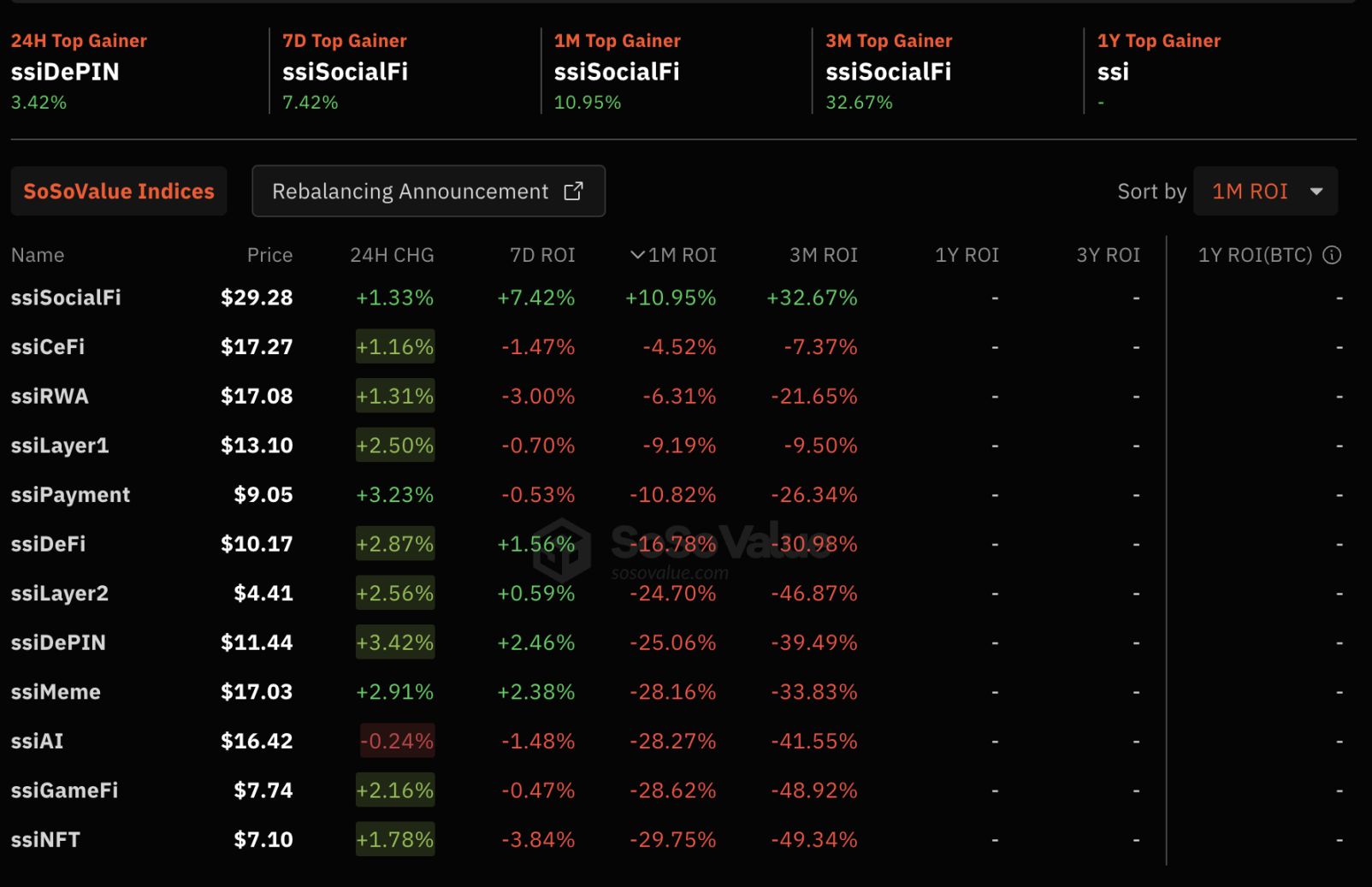Sort table by 3M ROI column
Viewport: 1372px width, 887px height.
pos(823,255)
